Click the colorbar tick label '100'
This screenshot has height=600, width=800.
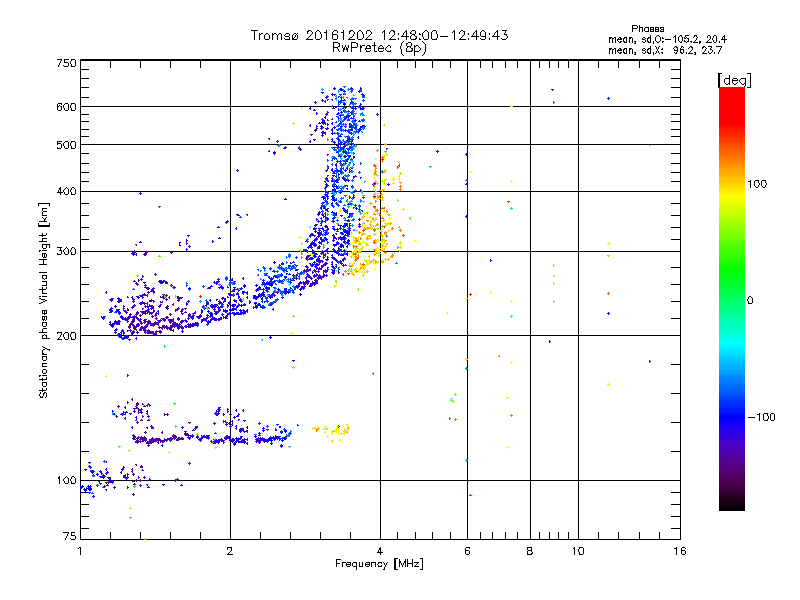[x=757, y=184]
